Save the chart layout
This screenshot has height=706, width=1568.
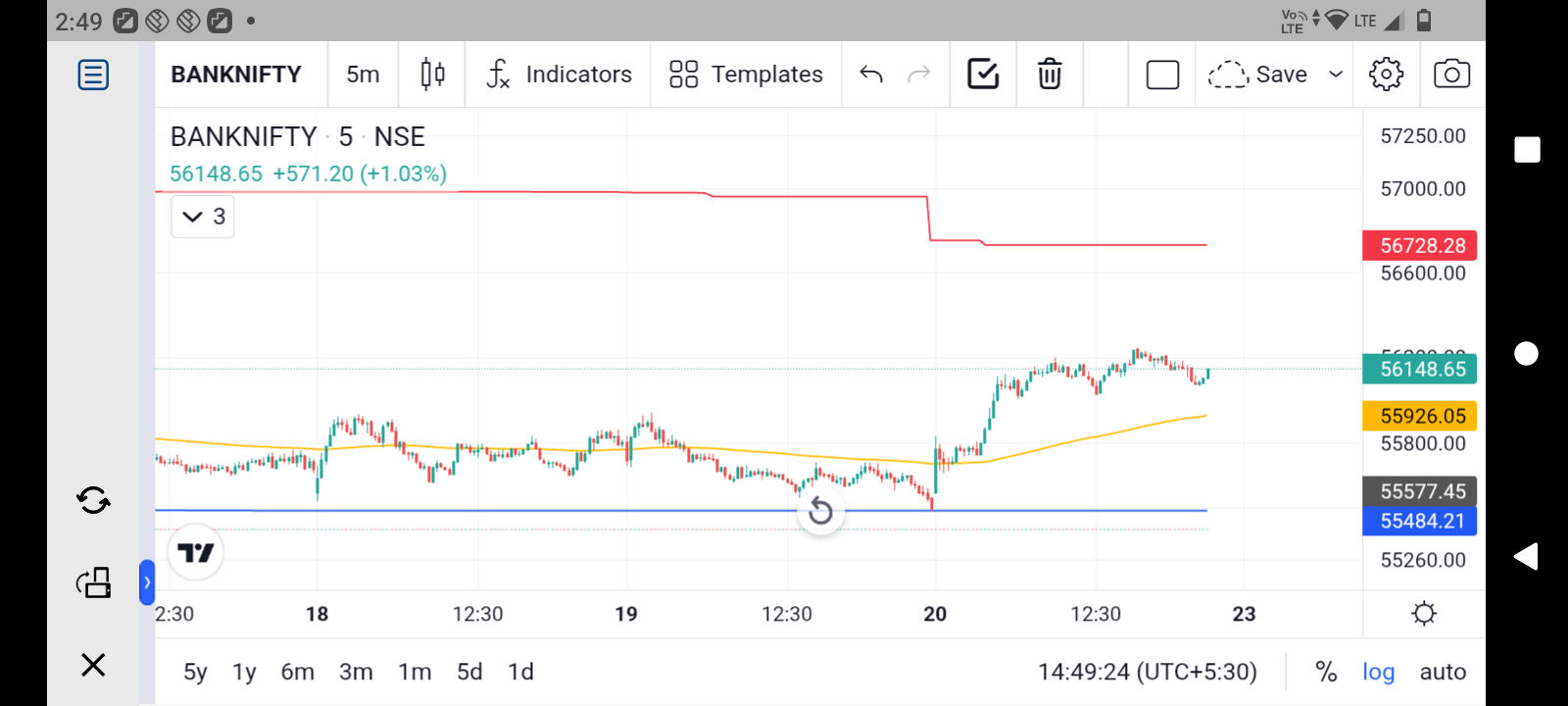[1258, 75]
